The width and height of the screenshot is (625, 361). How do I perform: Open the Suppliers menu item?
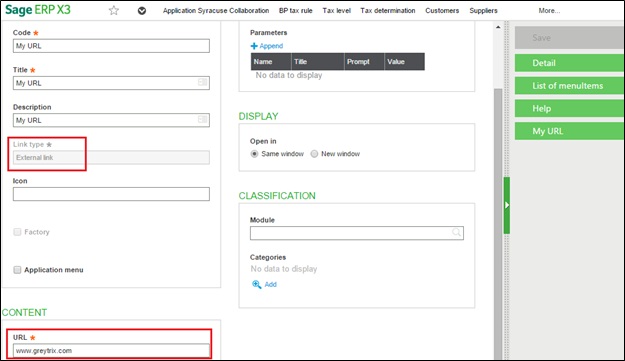483,11
